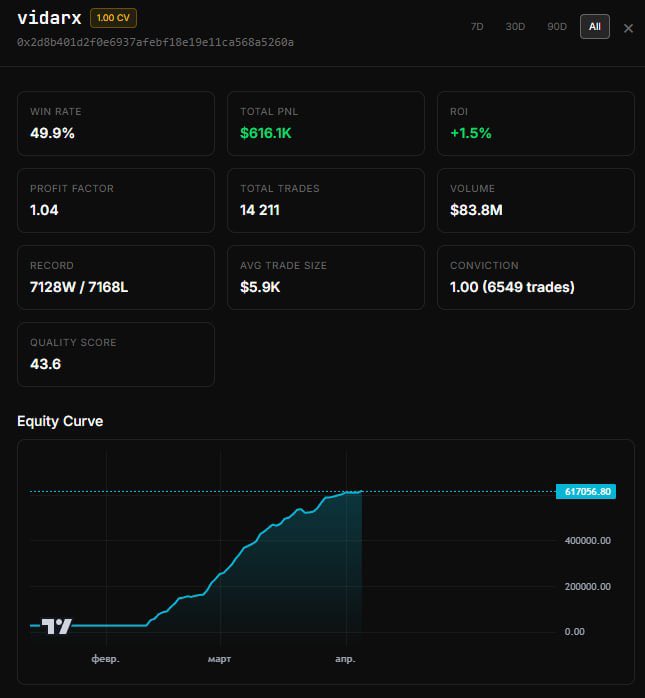Viewport: 645px width, 698px height.
Task: Click the vidarx trader name
Action: point(49,18)
